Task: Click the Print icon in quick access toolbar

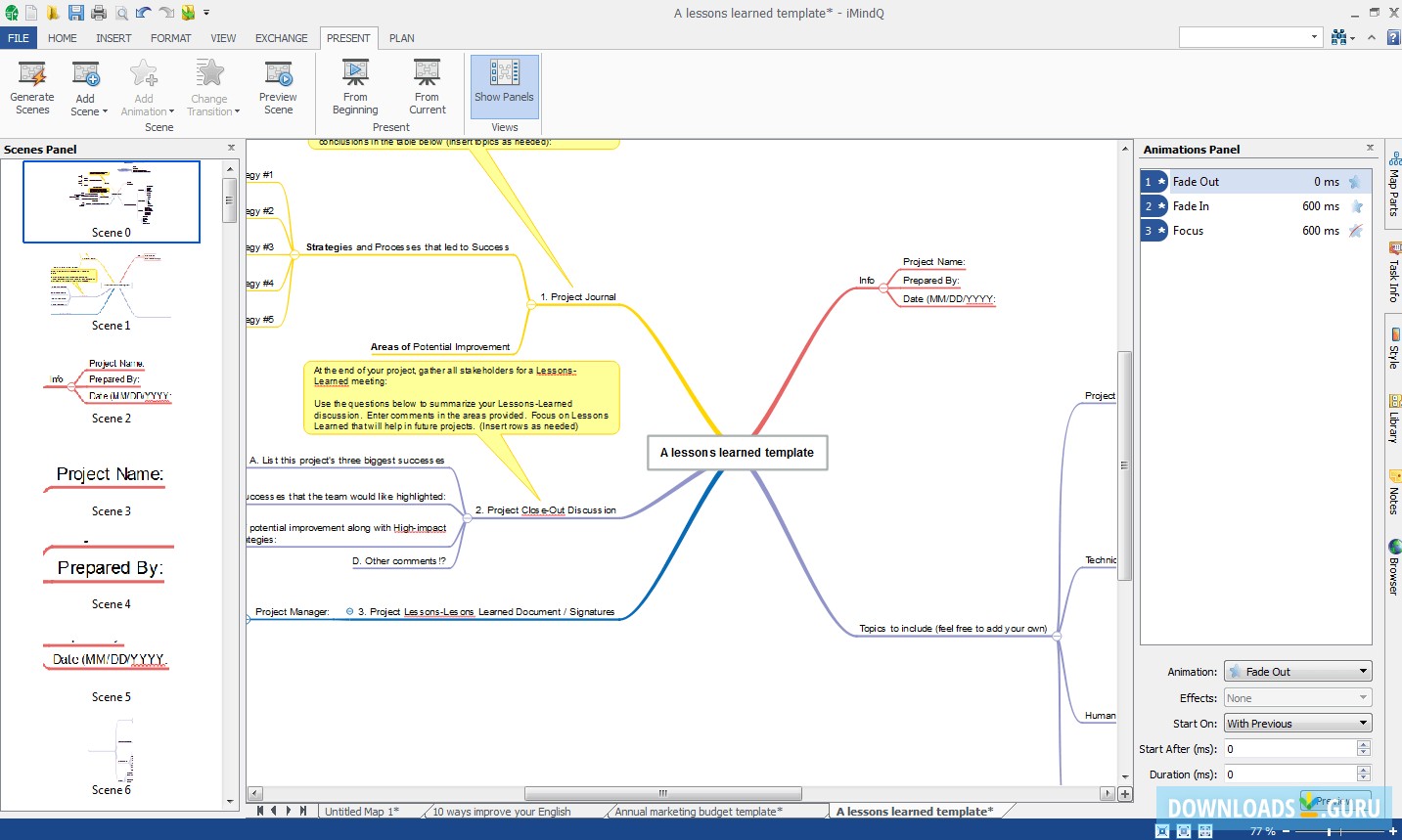Action: [x=99, y=13]
